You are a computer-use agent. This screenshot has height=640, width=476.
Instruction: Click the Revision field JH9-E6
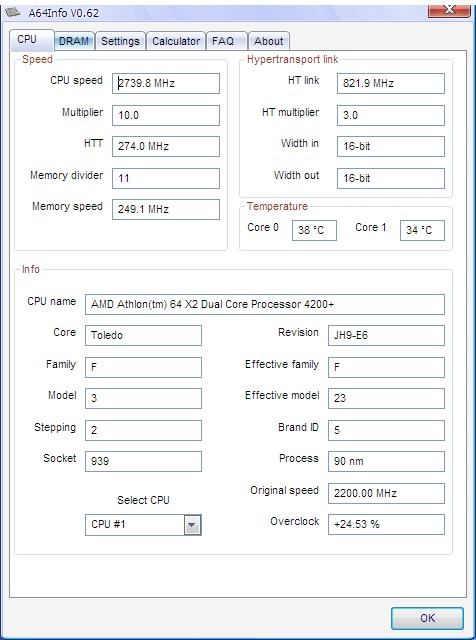pos(386,336)
